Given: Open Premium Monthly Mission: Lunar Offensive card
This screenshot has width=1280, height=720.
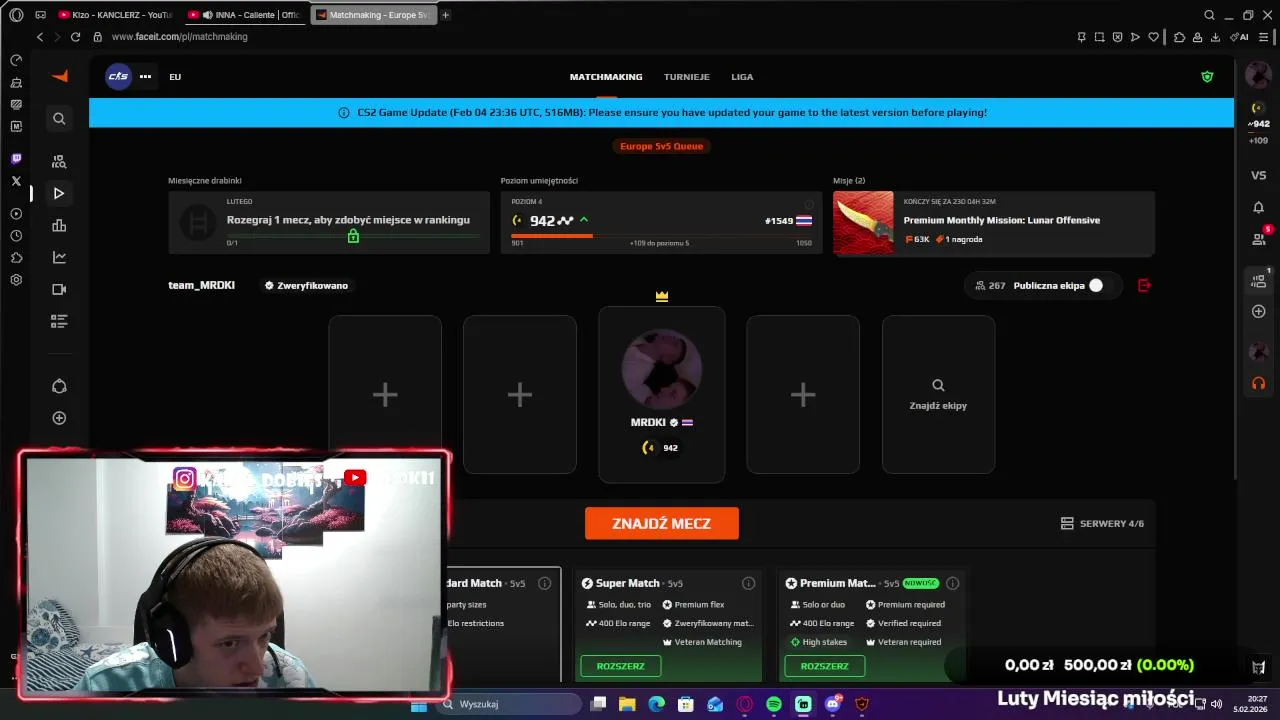Looking at the screenshot, I should coord(994,223).
